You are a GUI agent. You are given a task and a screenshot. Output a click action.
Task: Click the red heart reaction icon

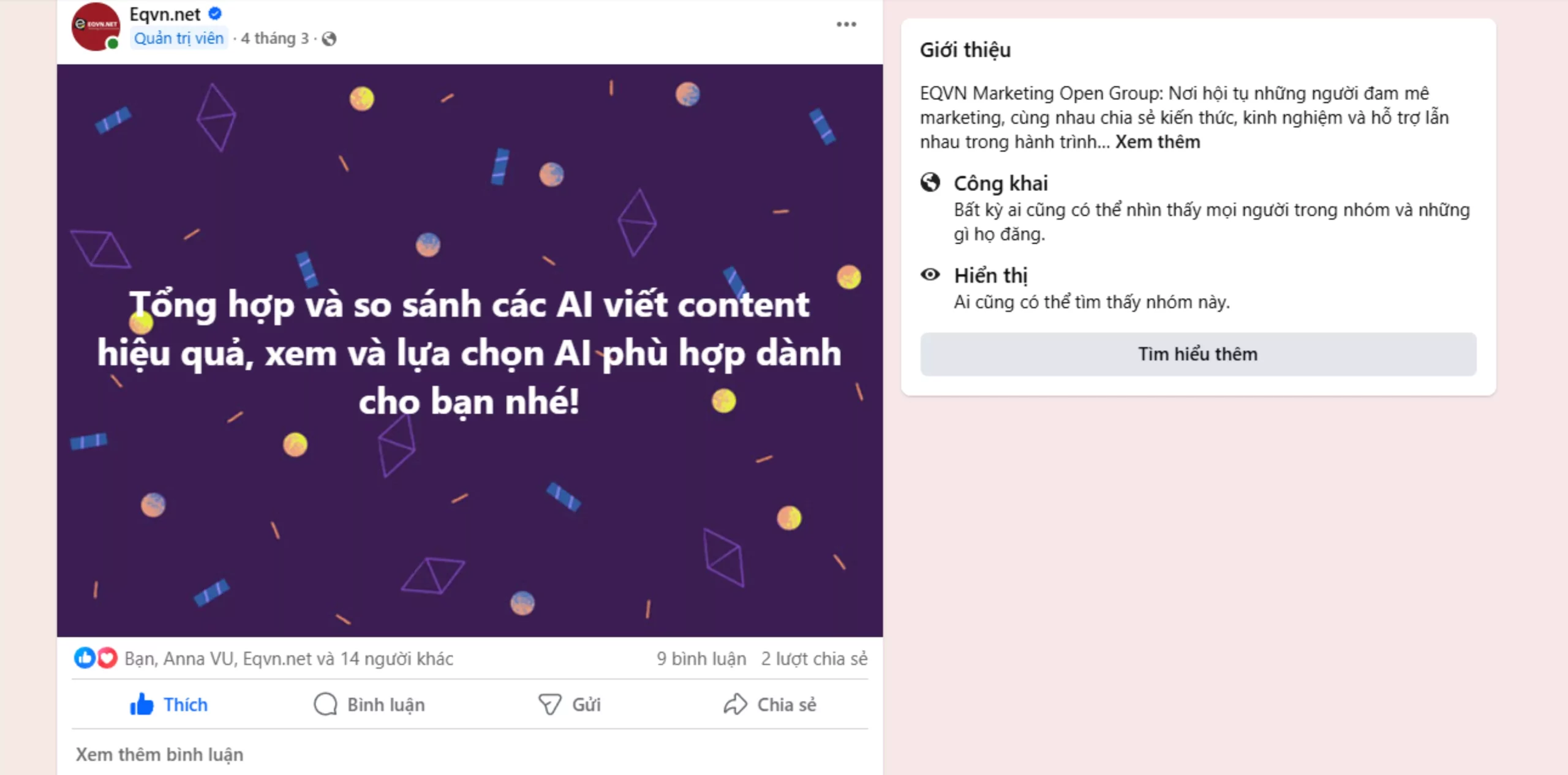[x=107, y=658]
